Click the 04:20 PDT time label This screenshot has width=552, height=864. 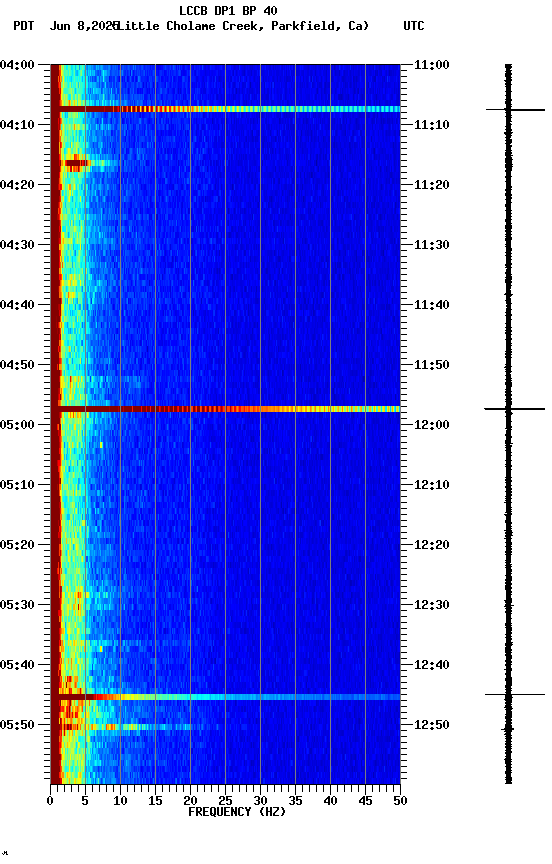[17, 185]
